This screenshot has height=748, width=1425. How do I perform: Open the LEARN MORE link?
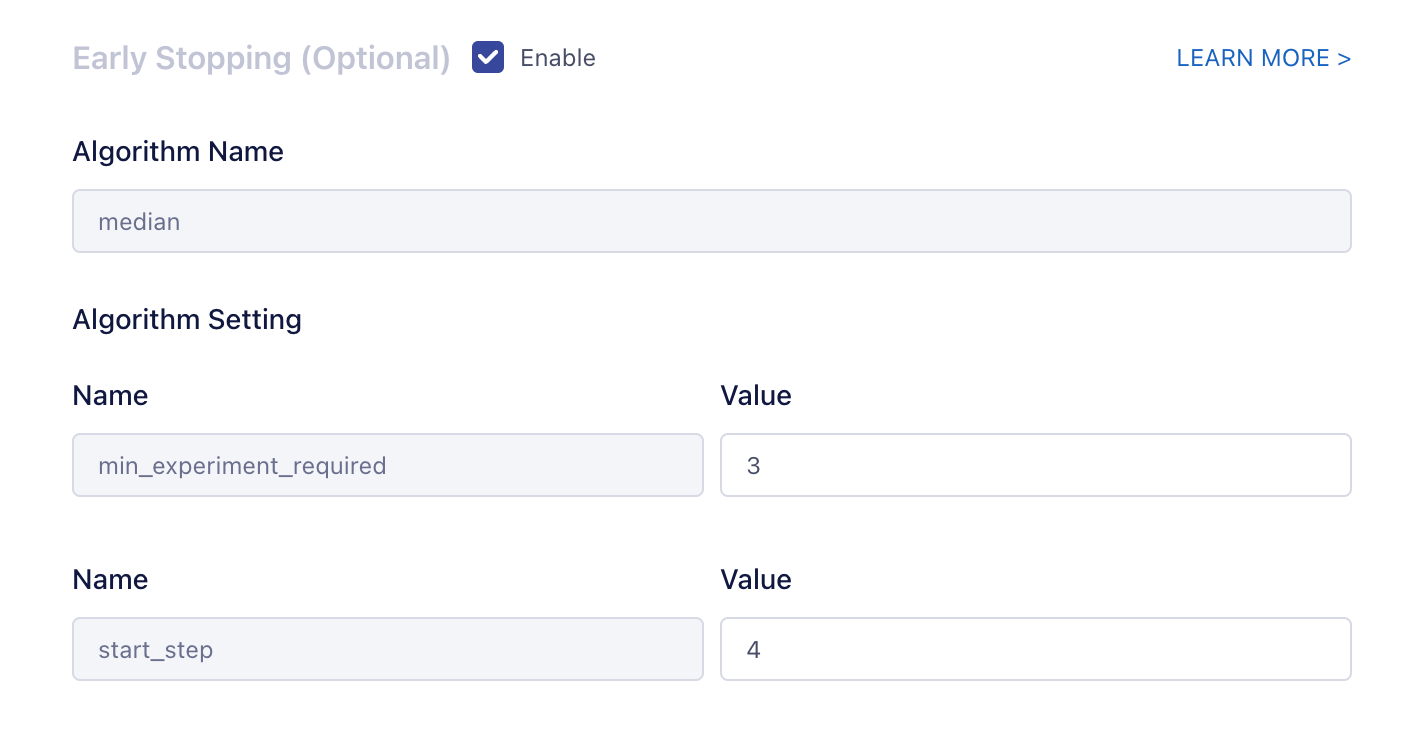(1253, 58)
